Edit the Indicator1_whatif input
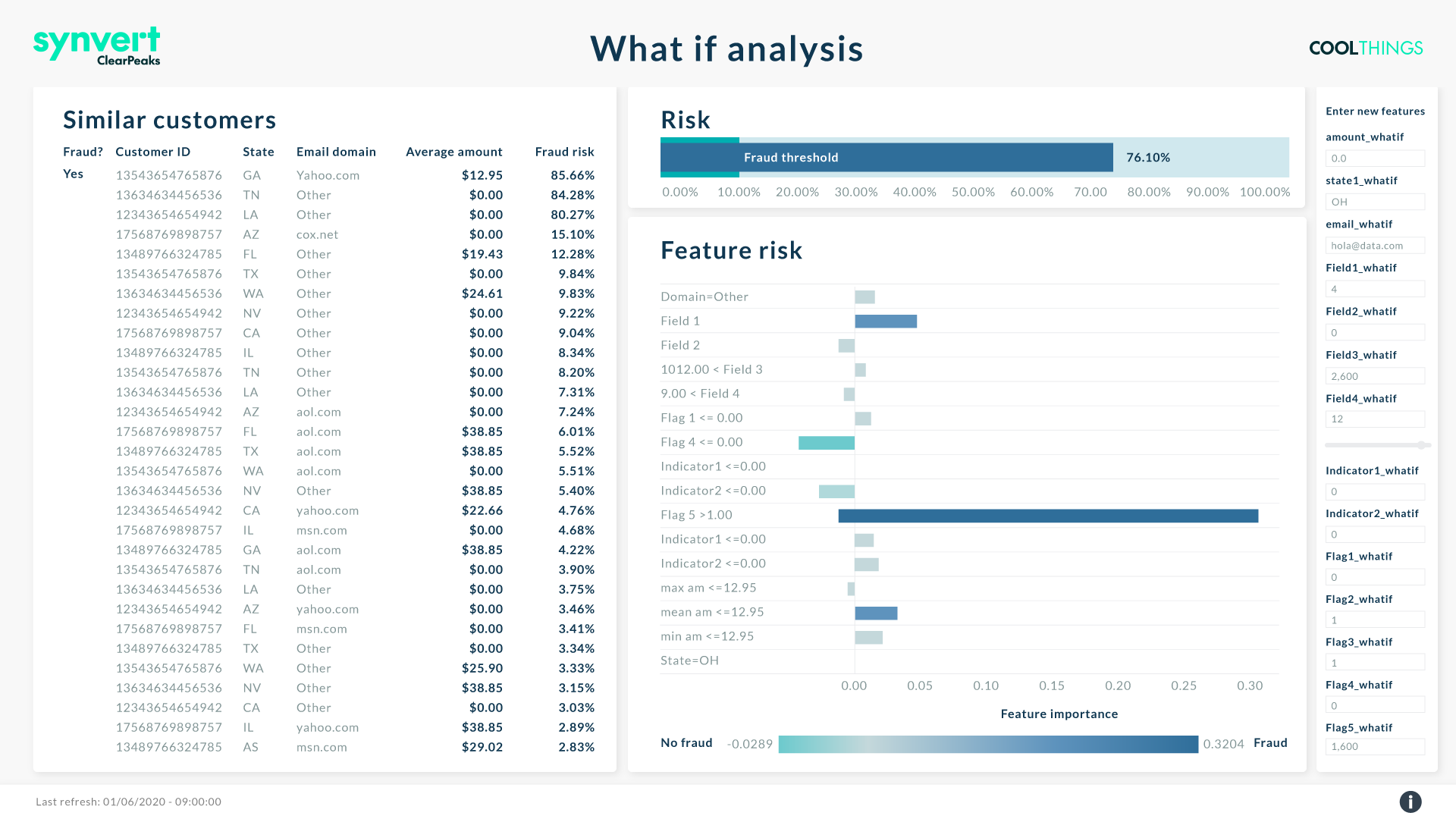Viewport: 1456px width, 819px height. click(1375, 491)
